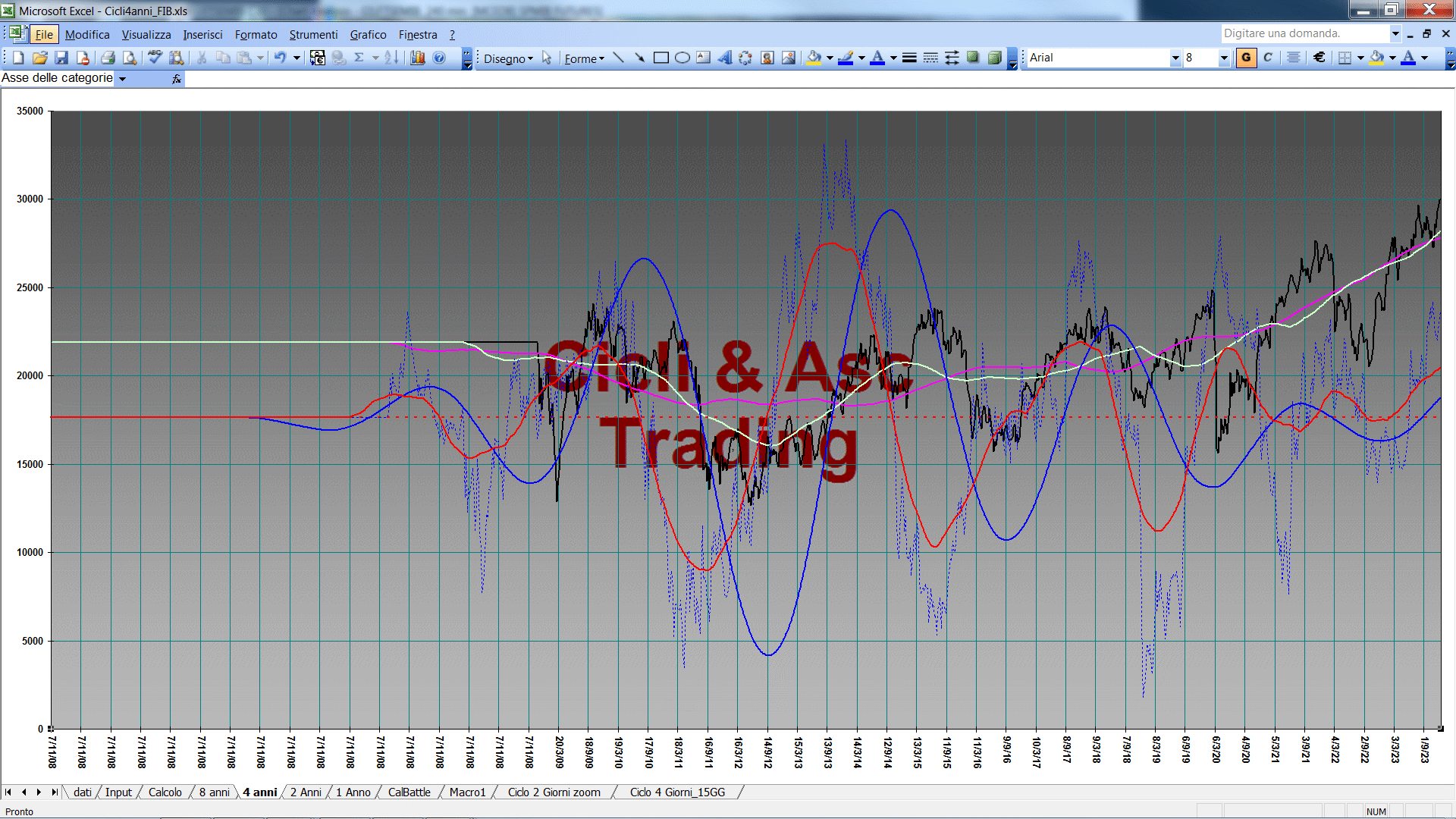Open the Research tool icon
The image size is (1456, 819).
tap(176, 58)
